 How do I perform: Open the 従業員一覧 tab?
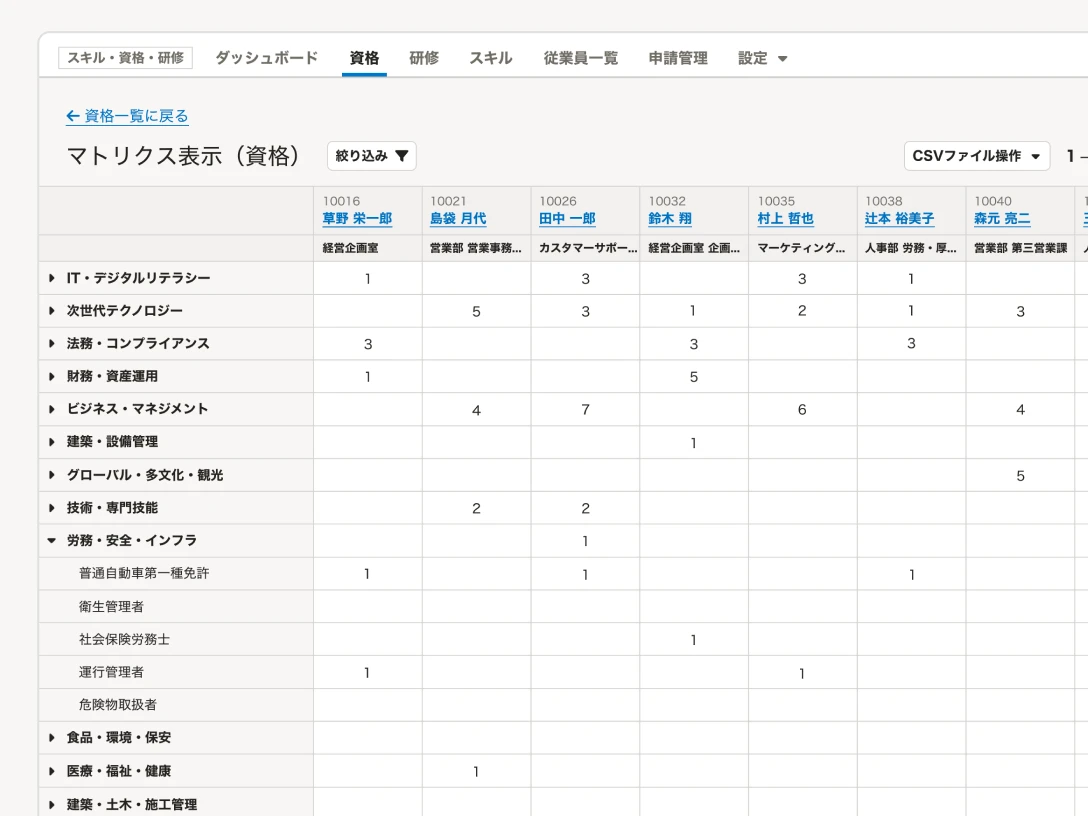click(581, 58)
